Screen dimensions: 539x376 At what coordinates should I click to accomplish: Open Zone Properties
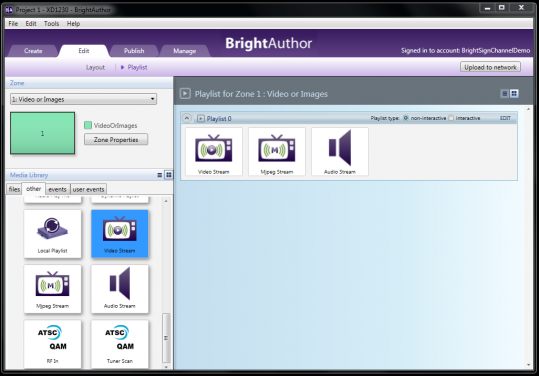click(116, 140)
